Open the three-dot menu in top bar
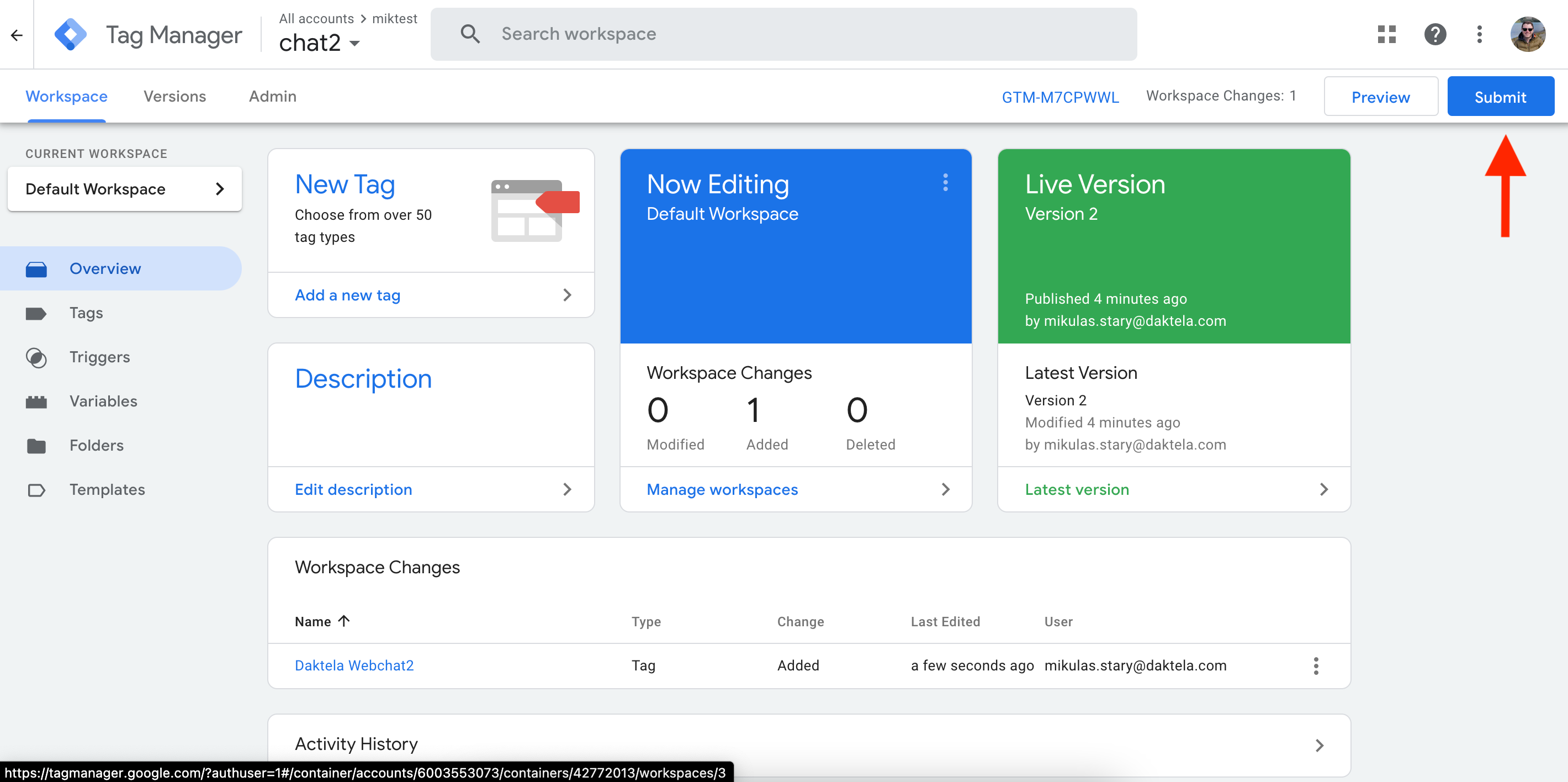Screen dimensions: 1568x782 [x=1479, y=34]
